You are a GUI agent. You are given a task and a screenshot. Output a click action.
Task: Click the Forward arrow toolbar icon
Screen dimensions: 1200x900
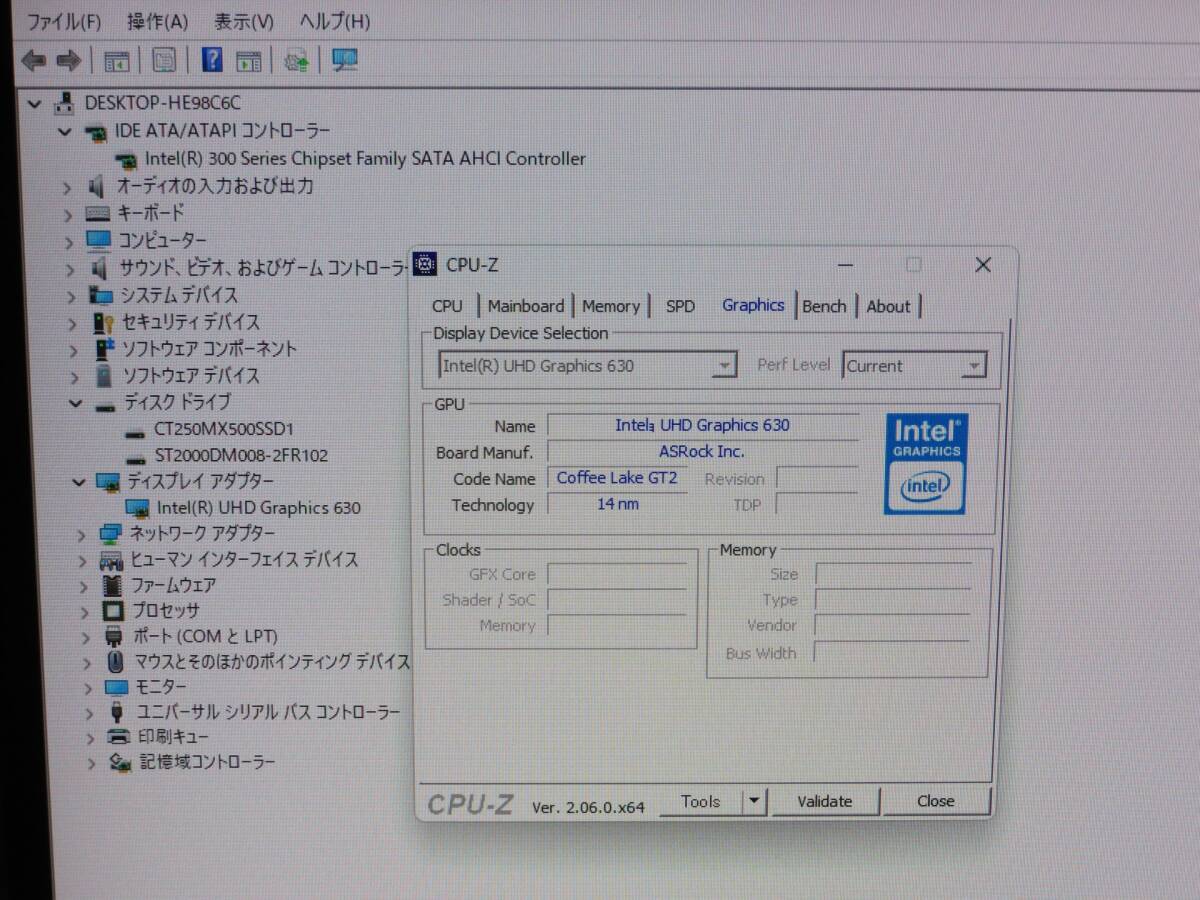tap(68, 61)
